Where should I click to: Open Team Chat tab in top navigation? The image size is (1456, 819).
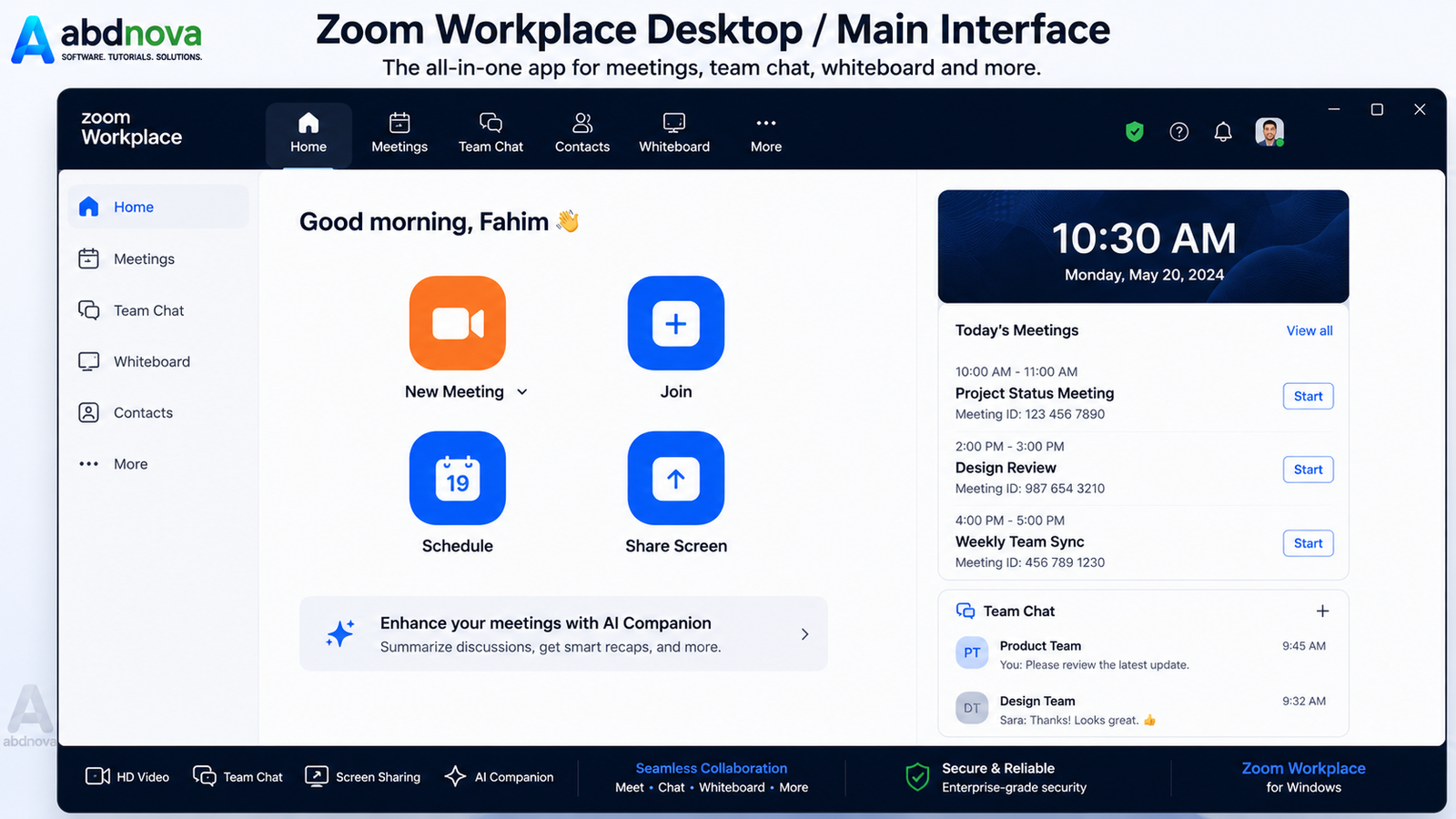click(490, 134)
